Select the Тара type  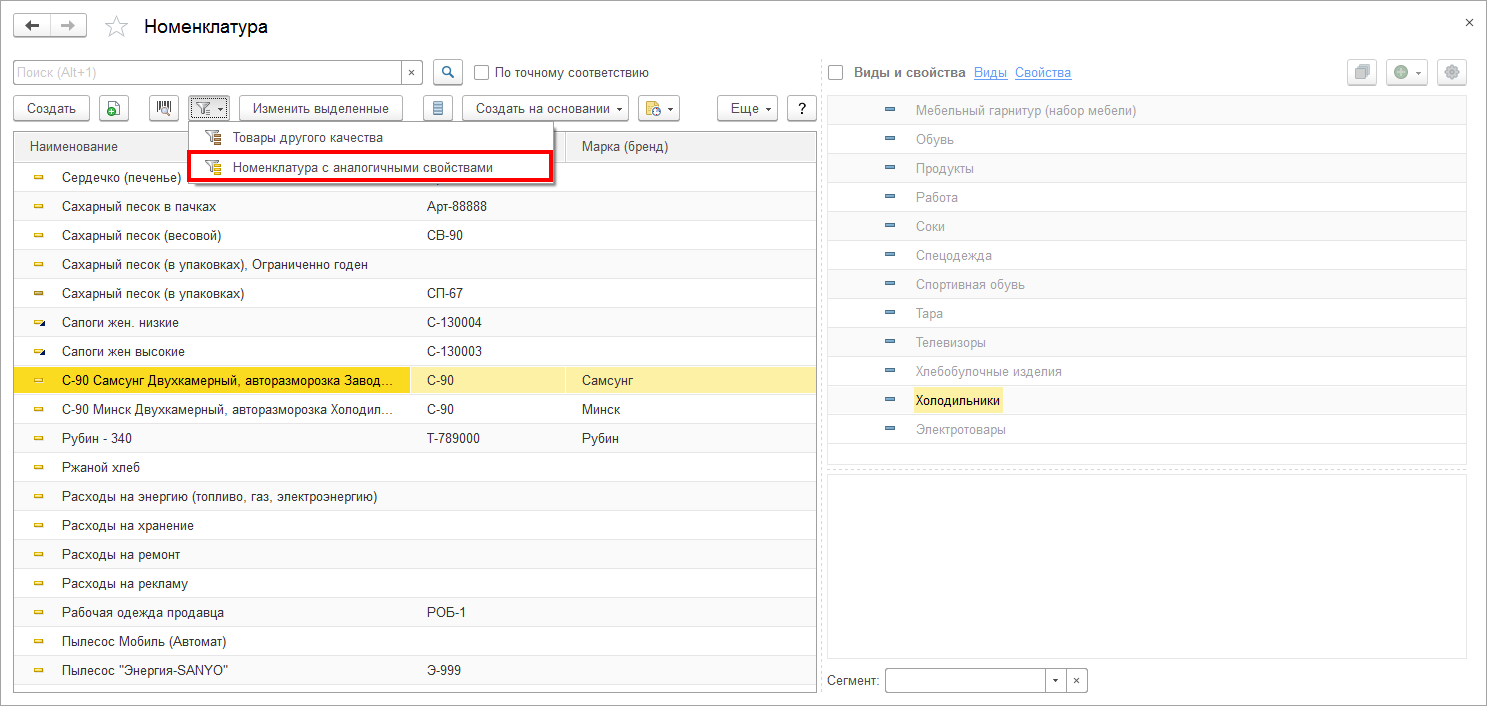click(x=929, y=313)
